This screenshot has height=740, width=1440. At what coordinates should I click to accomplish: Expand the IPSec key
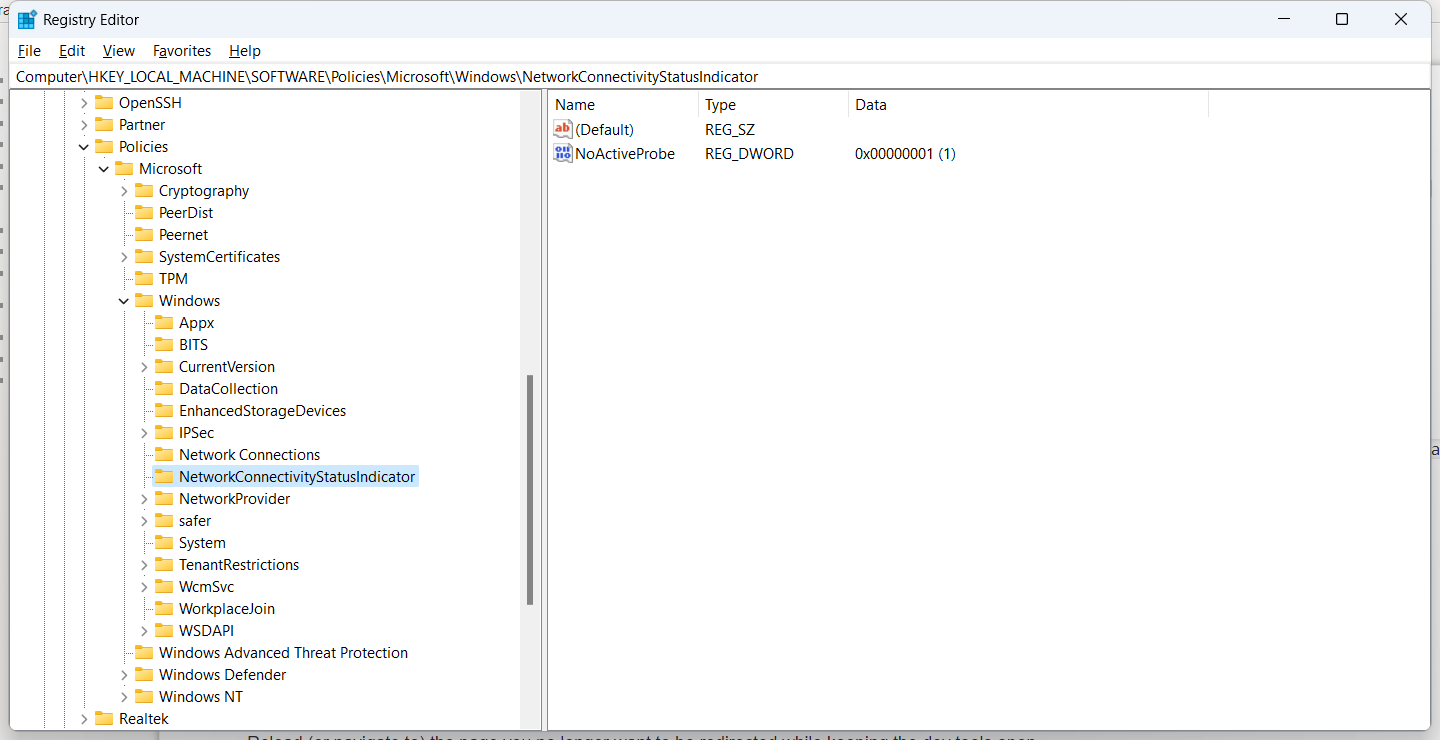coord(144,432)
